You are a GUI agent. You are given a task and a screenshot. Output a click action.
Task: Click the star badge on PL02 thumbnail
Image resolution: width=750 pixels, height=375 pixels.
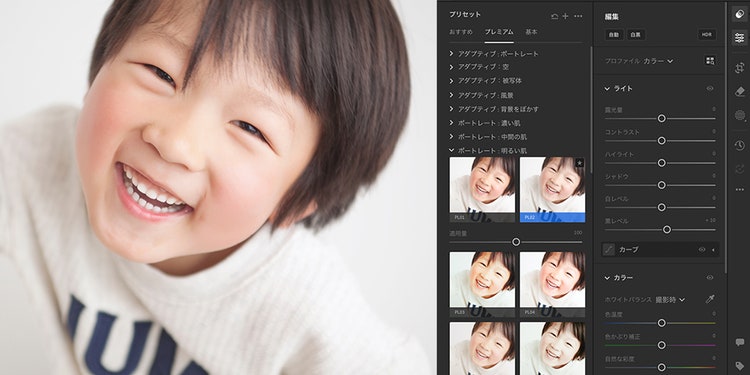click(579, 163)
